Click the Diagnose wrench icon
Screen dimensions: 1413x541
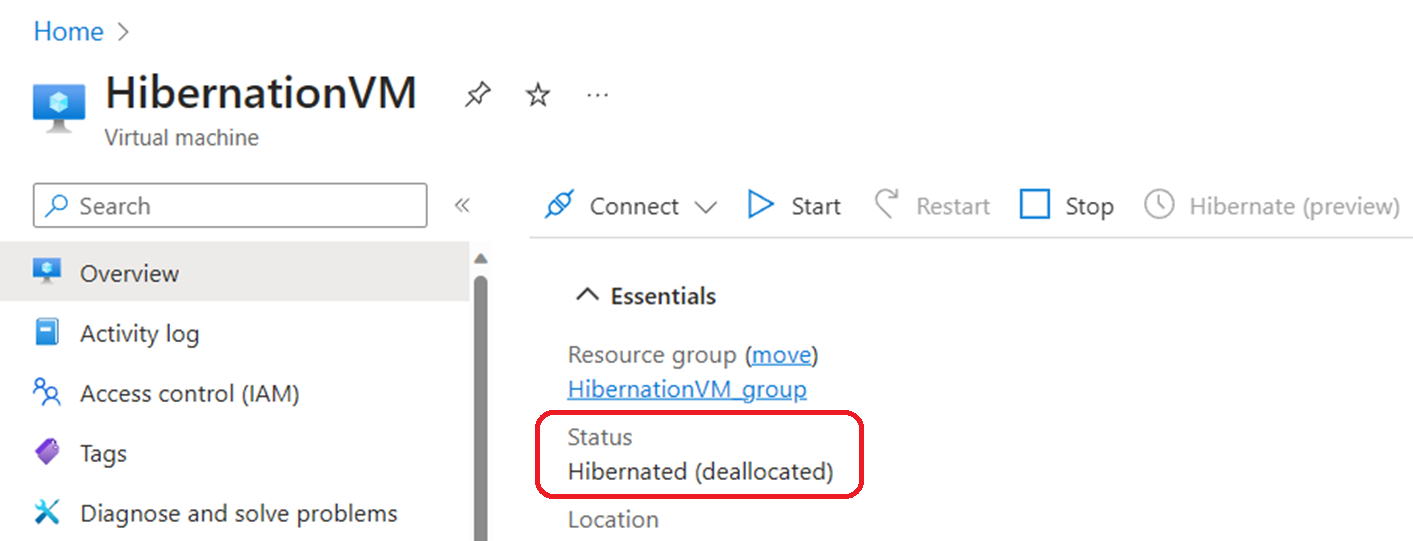47,512
